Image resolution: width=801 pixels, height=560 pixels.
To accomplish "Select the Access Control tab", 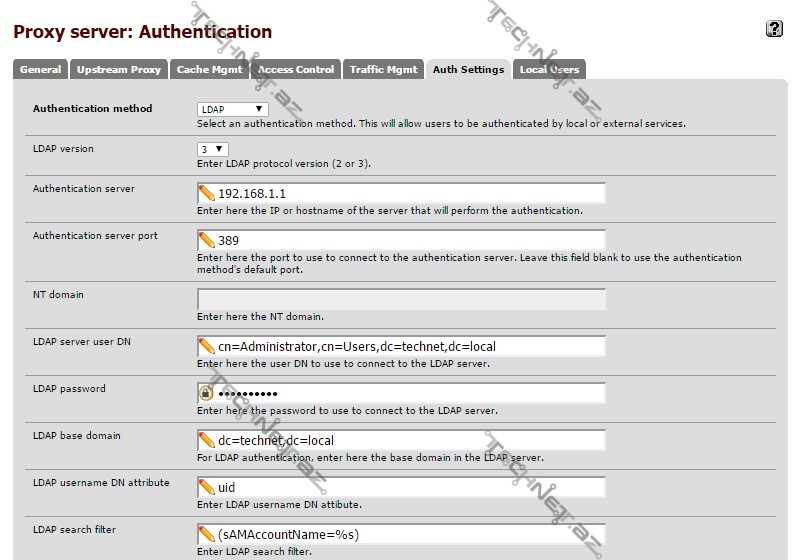I will pos(296,70).
